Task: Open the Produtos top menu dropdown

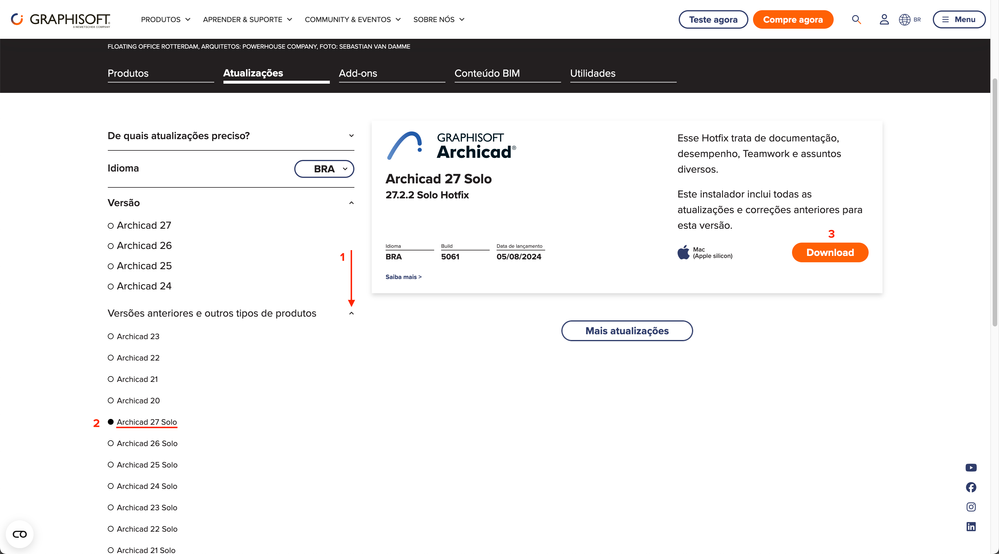Action: (166, 20)
